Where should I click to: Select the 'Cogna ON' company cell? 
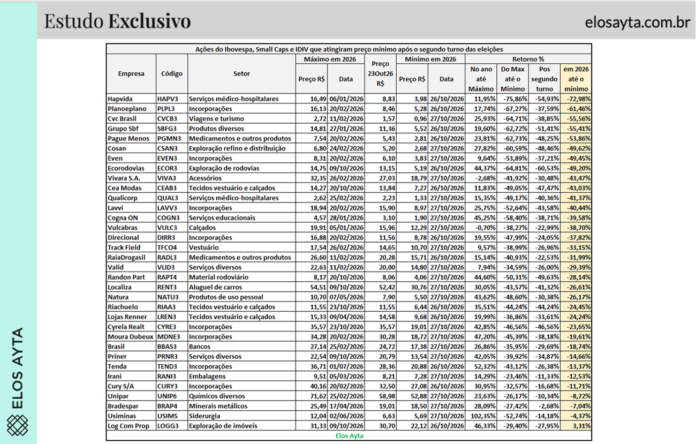[x=131, y=218]
